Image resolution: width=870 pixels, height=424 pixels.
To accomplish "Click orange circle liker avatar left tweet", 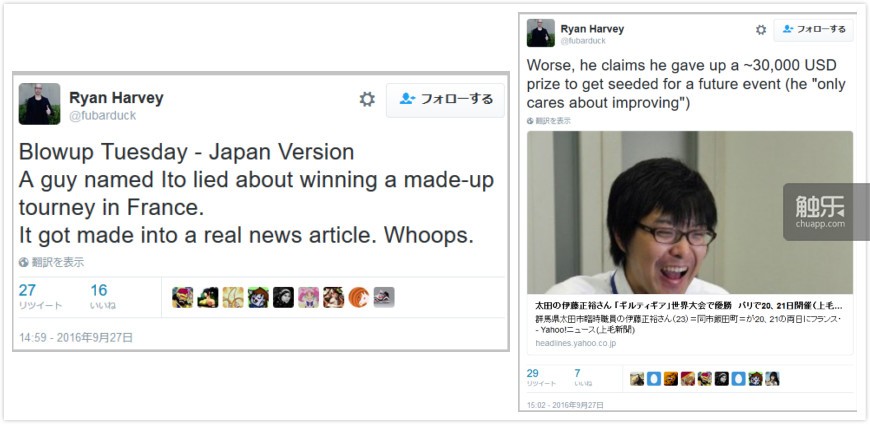I will tap(359, 297).
